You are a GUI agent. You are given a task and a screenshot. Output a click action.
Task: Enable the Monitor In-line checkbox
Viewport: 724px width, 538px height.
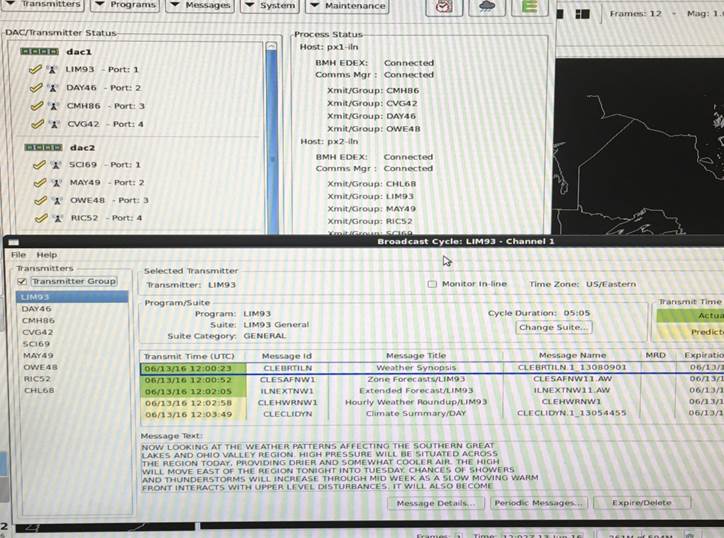(x=432, y=284)
